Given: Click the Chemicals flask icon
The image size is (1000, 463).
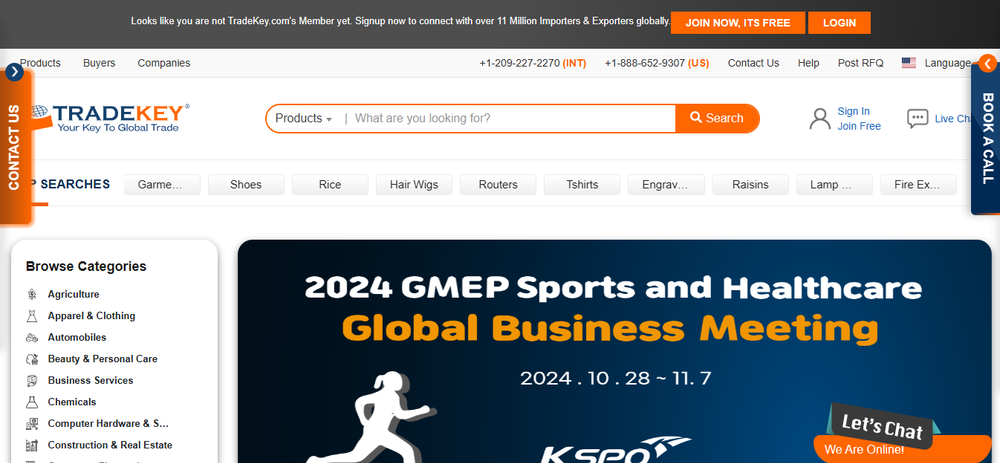Looking at the screenshot, I should (32, 402).
